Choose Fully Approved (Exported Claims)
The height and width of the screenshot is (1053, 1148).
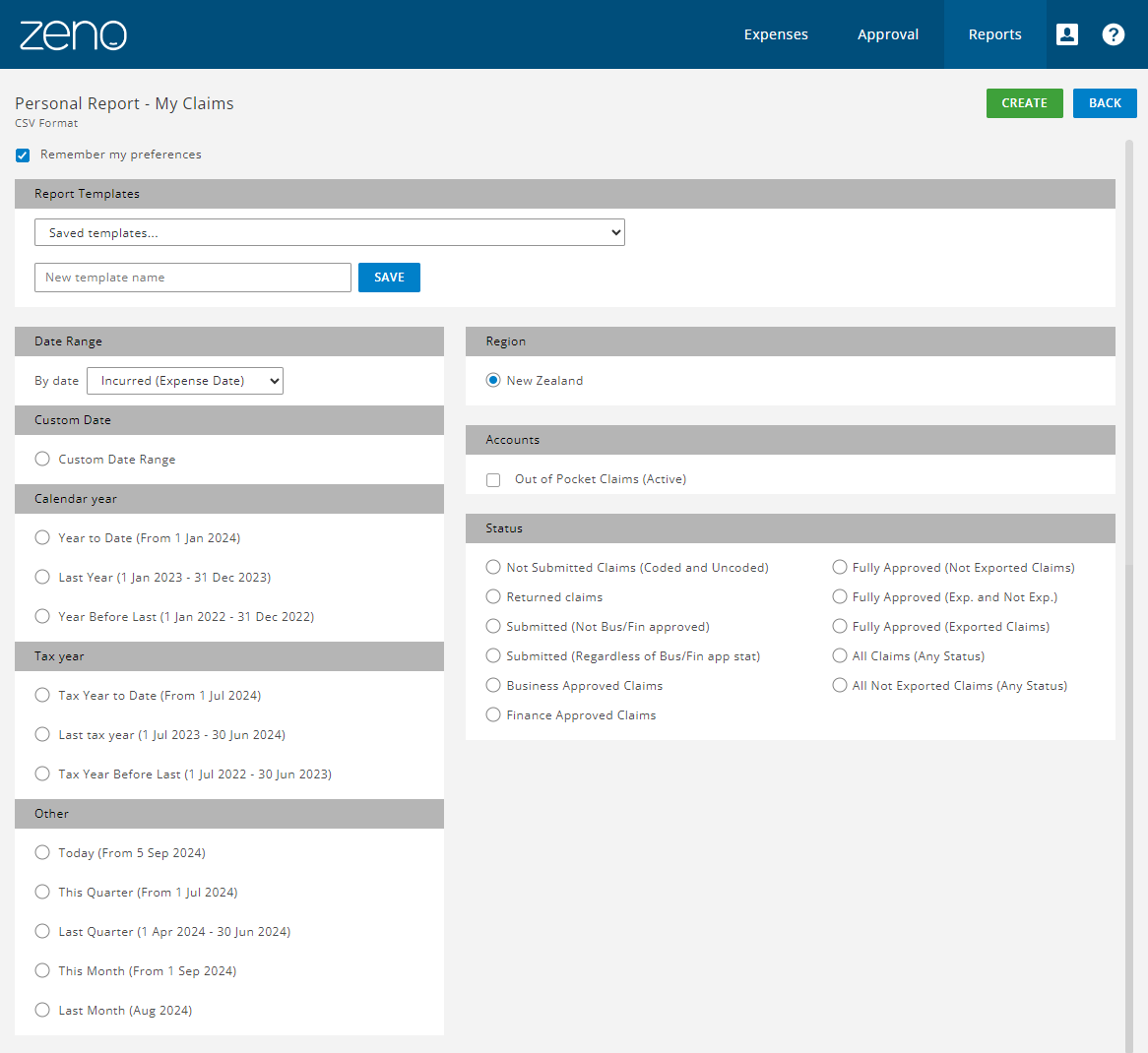pyautogui.click(x=840, y=626)
